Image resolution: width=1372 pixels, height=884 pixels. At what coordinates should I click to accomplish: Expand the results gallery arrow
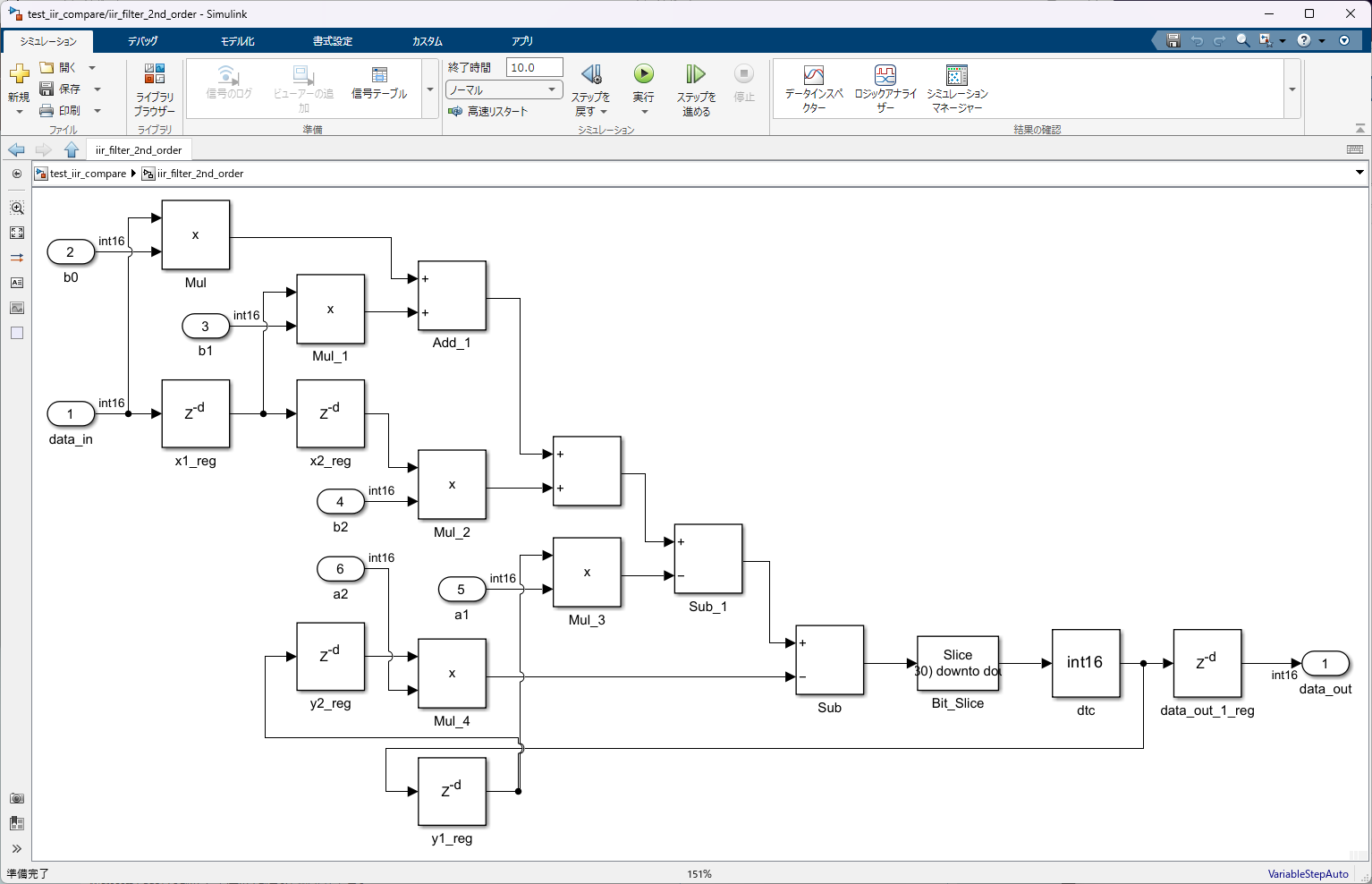pyautogui.click(x=1292, y=89)
